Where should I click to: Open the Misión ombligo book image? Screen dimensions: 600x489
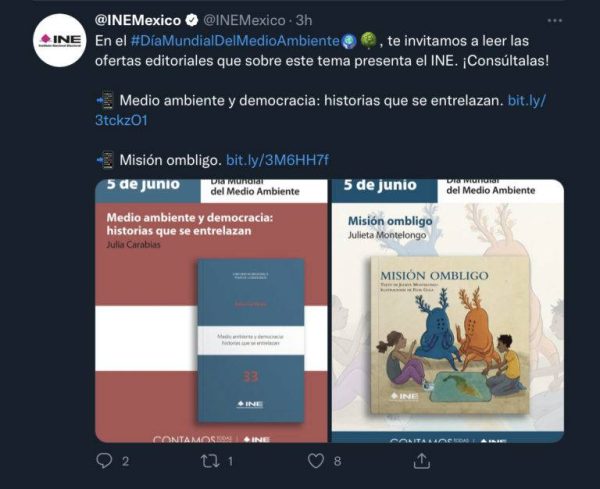click(x=448, y=311)
